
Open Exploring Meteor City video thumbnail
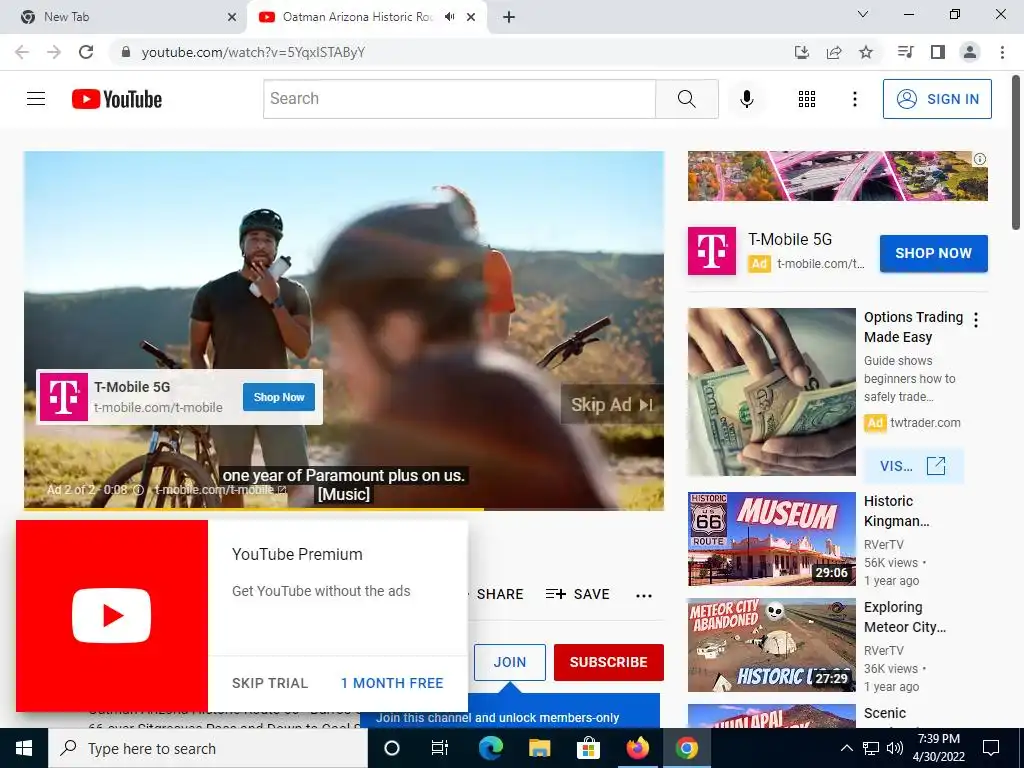tap(771, 645)
